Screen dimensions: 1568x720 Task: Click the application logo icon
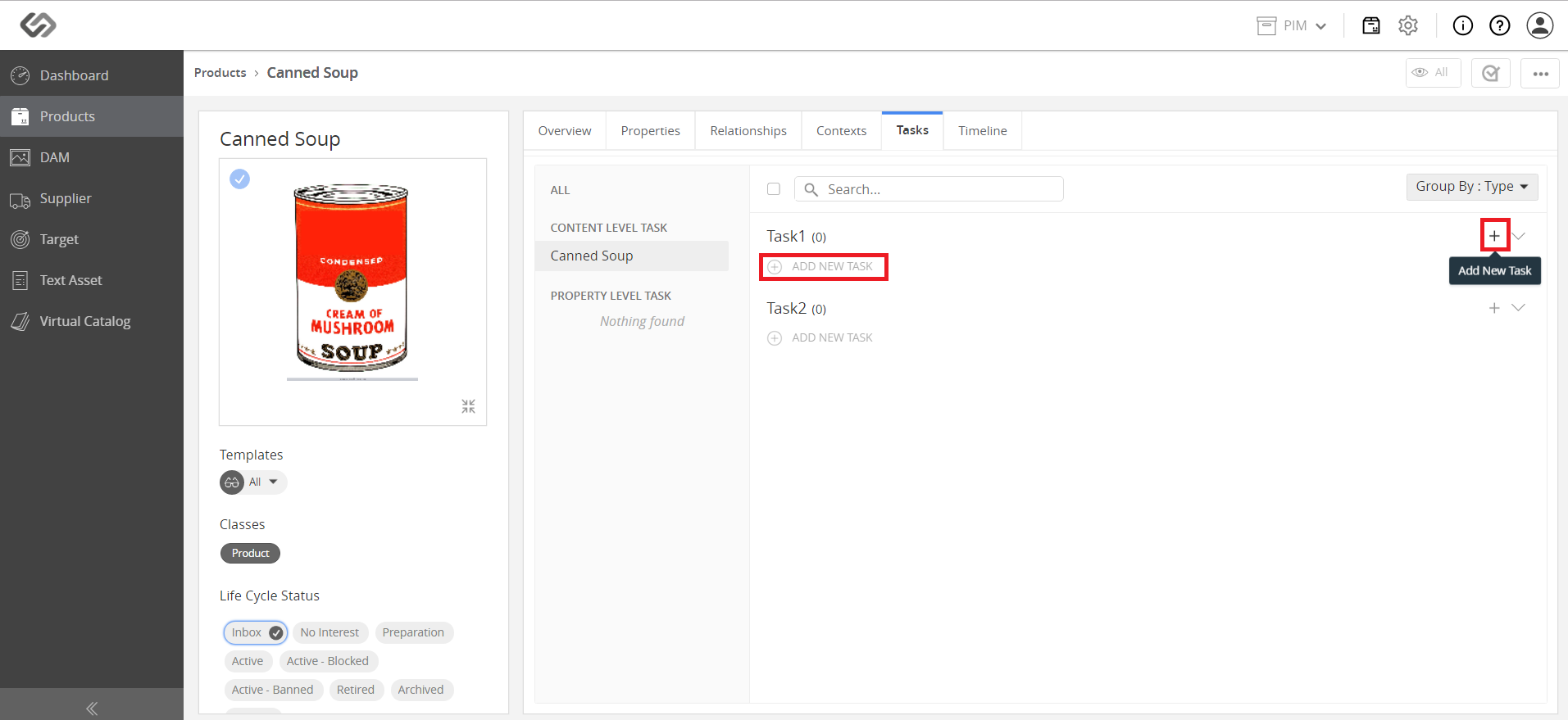coord(38,25)
